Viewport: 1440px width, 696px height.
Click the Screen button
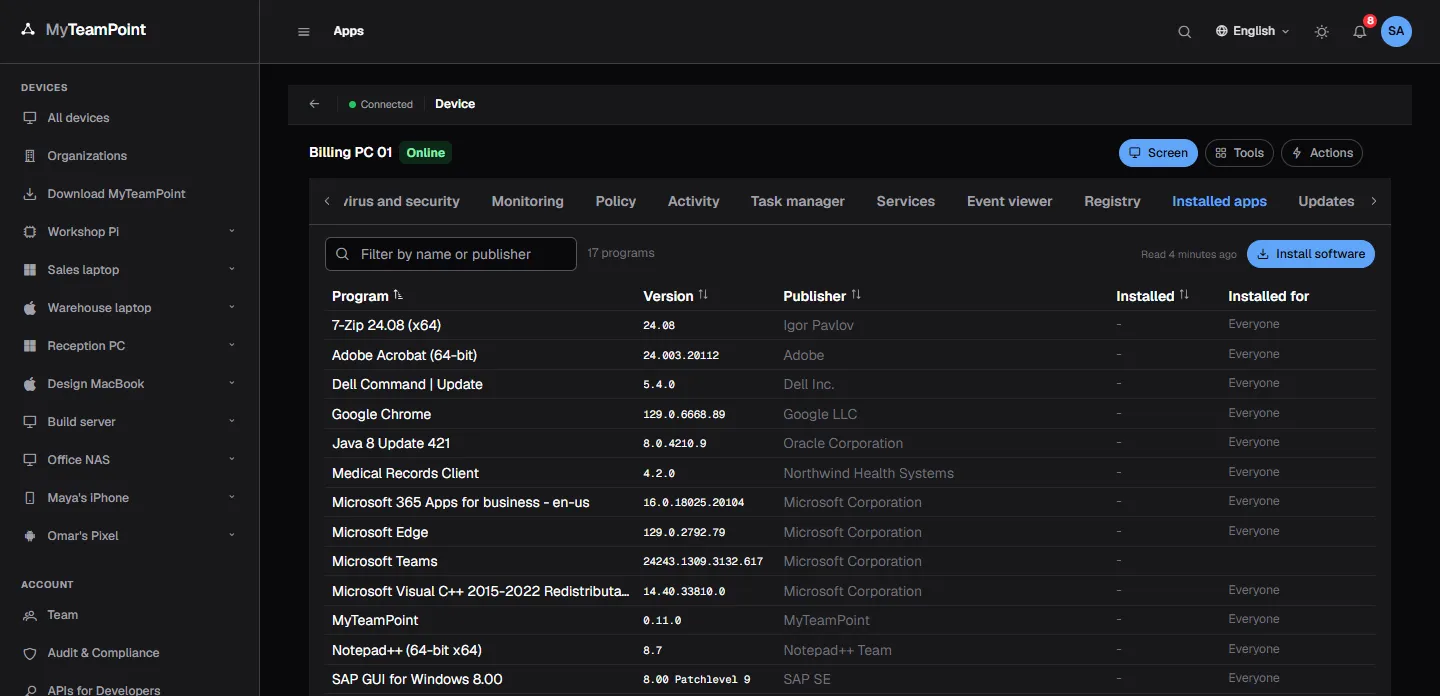[1158, 153]
